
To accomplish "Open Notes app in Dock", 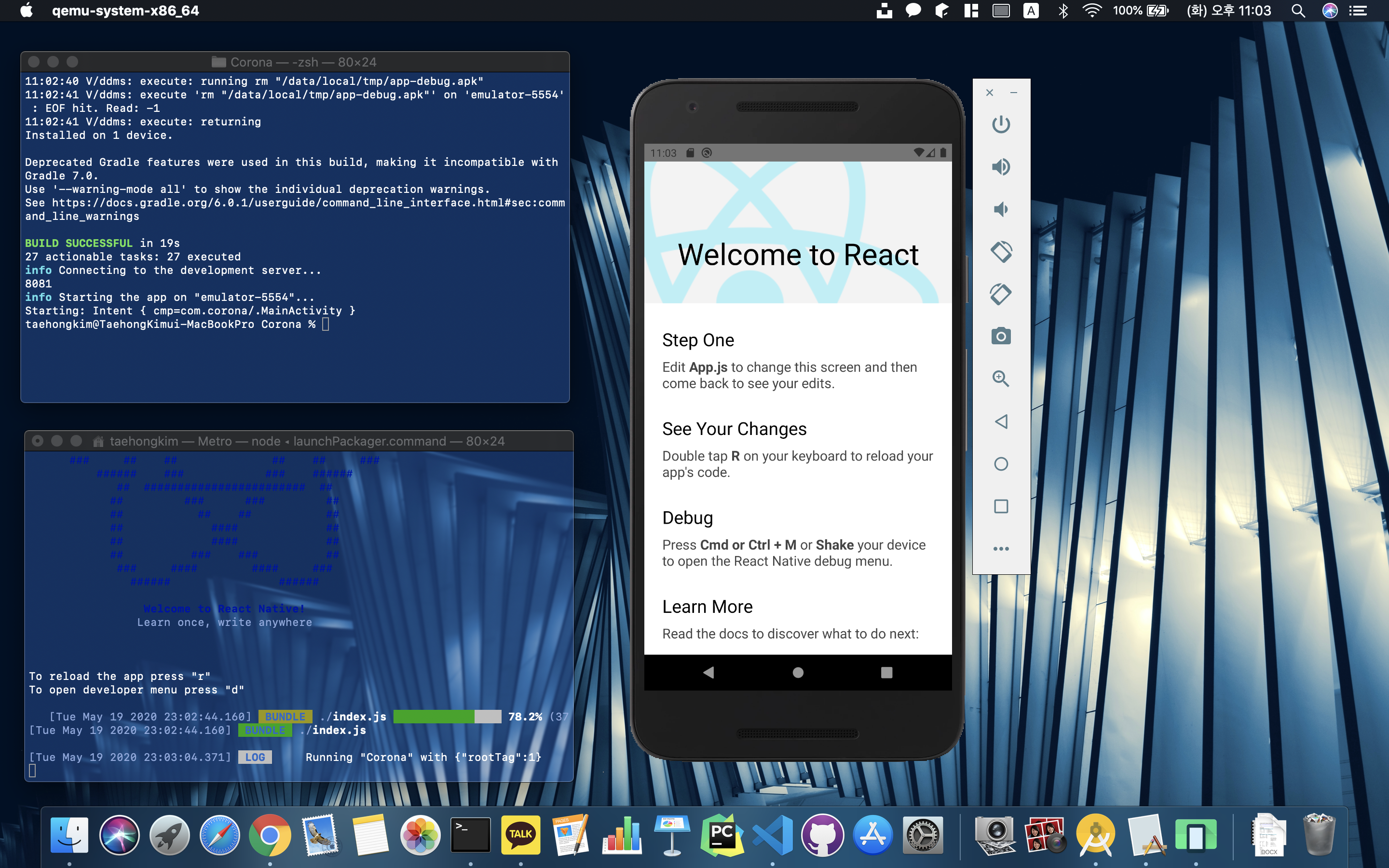I will 370,835.
